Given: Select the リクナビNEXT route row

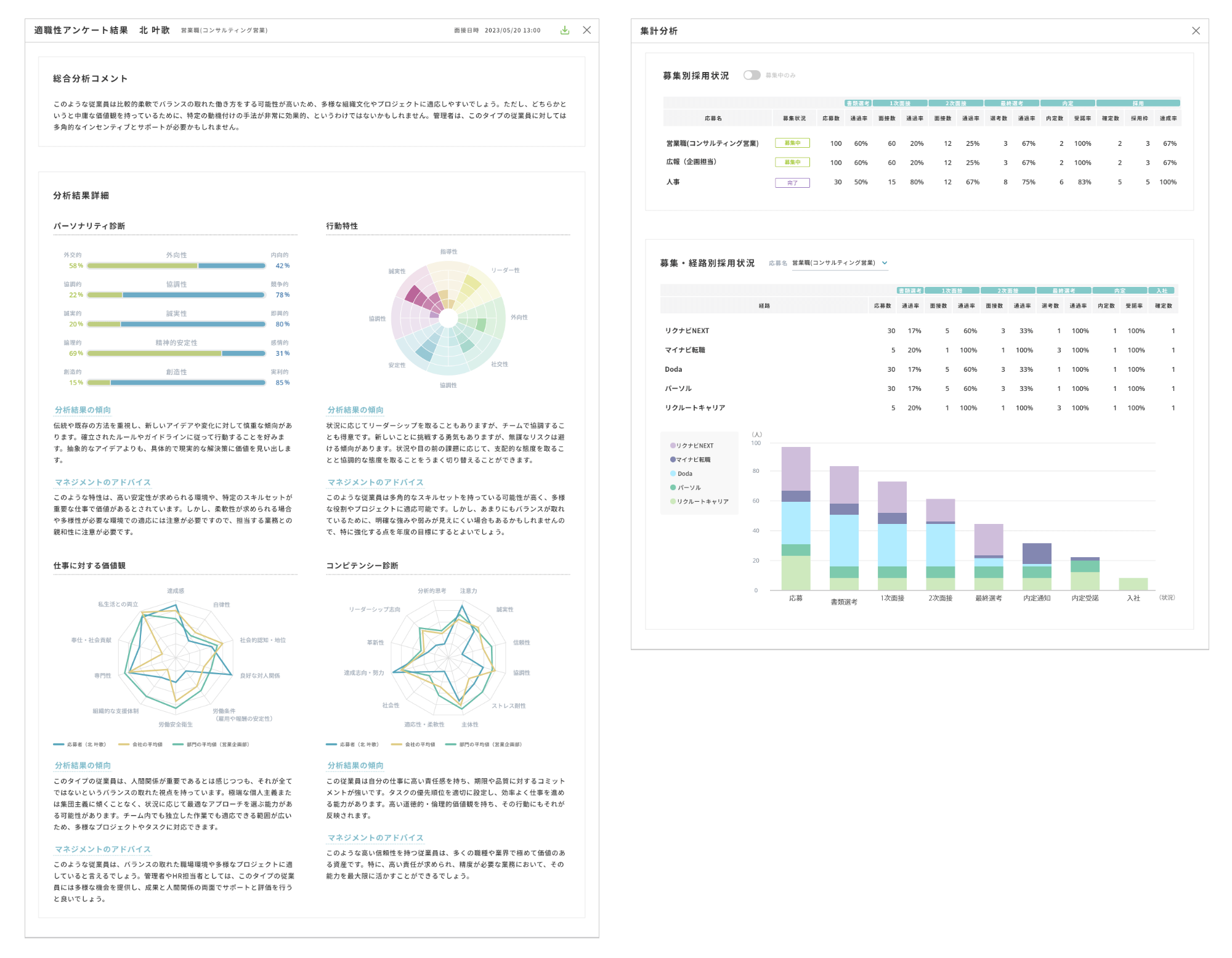Looking at the screenshot, I should [x=687, y=331].
